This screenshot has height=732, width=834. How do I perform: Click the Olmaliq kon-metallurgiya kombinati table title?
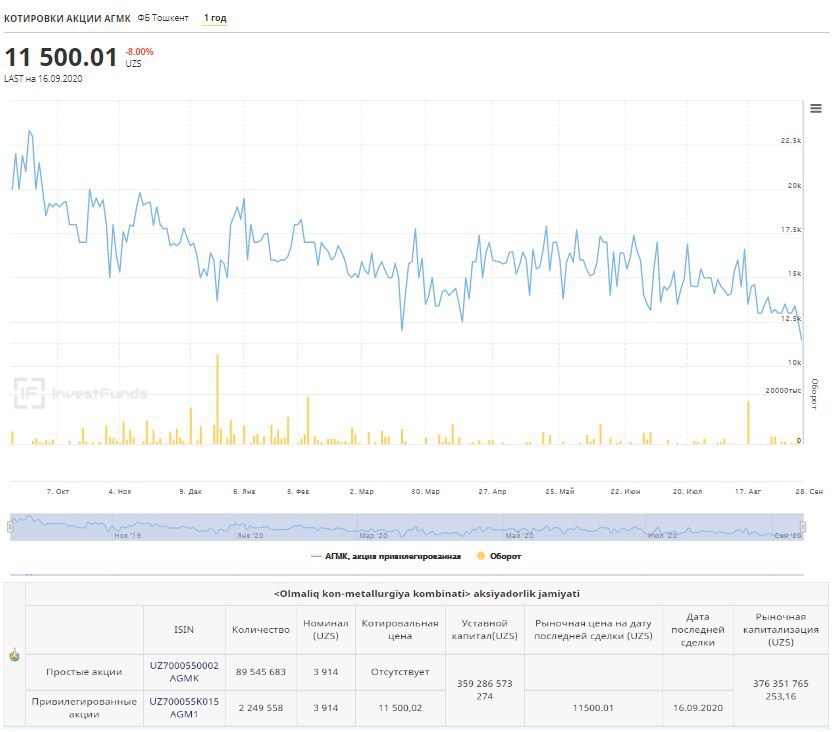(427, 594)
